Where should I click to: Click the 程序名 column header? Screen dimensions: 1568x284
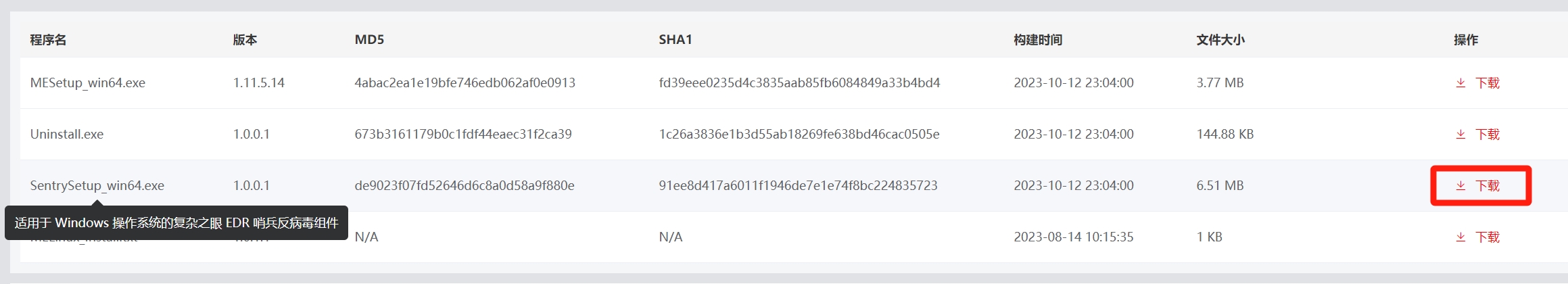coord(48,40)
